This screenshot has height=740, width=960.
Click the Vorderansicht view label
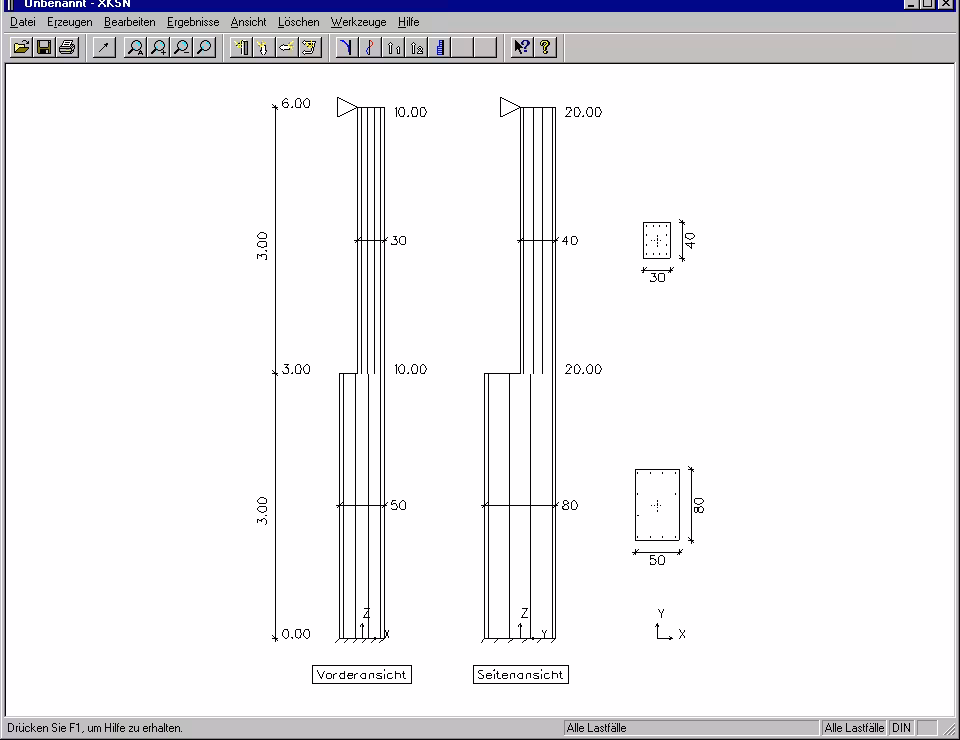[x=361, y=675]
